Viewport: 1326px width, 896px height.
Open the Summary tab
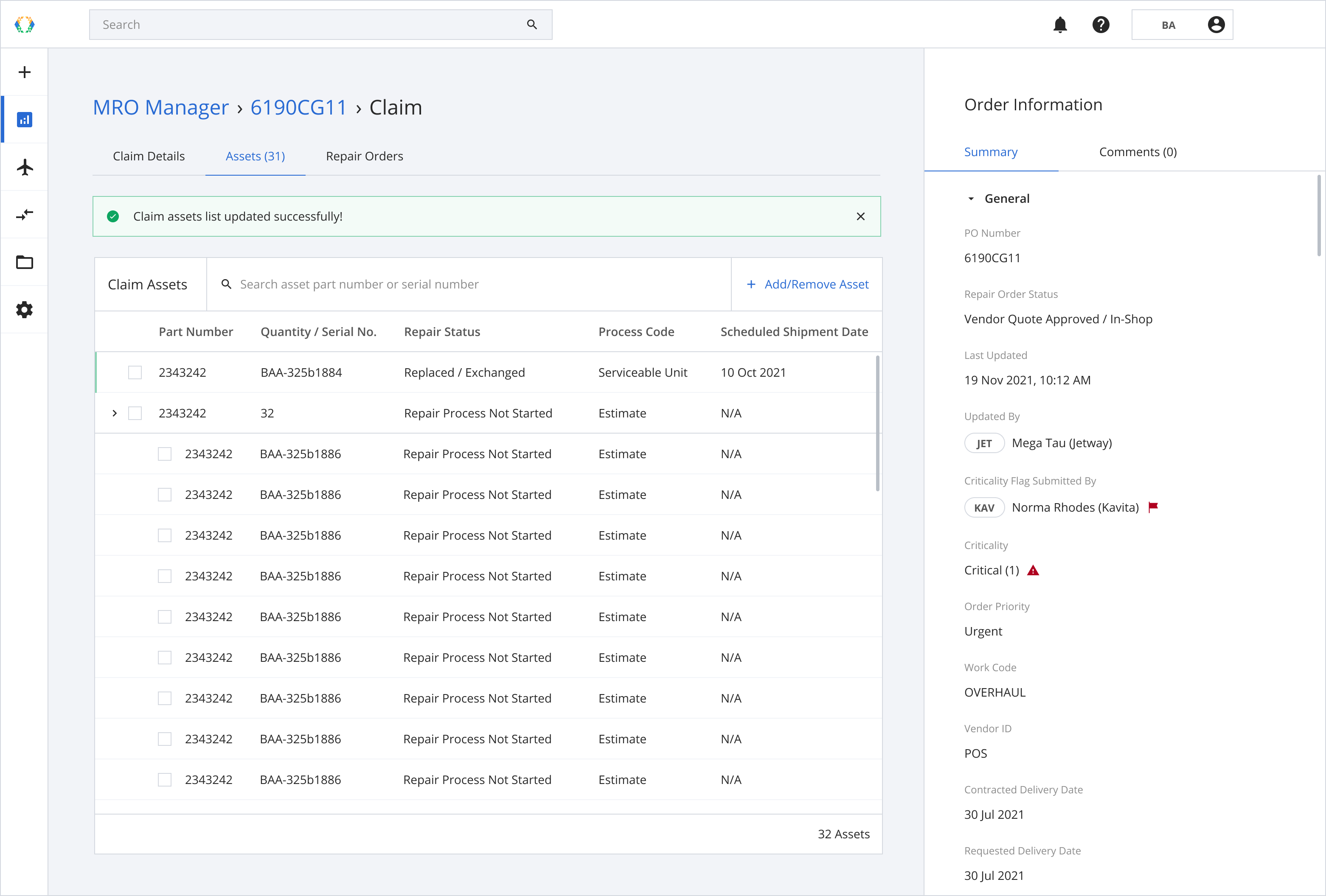991,152
